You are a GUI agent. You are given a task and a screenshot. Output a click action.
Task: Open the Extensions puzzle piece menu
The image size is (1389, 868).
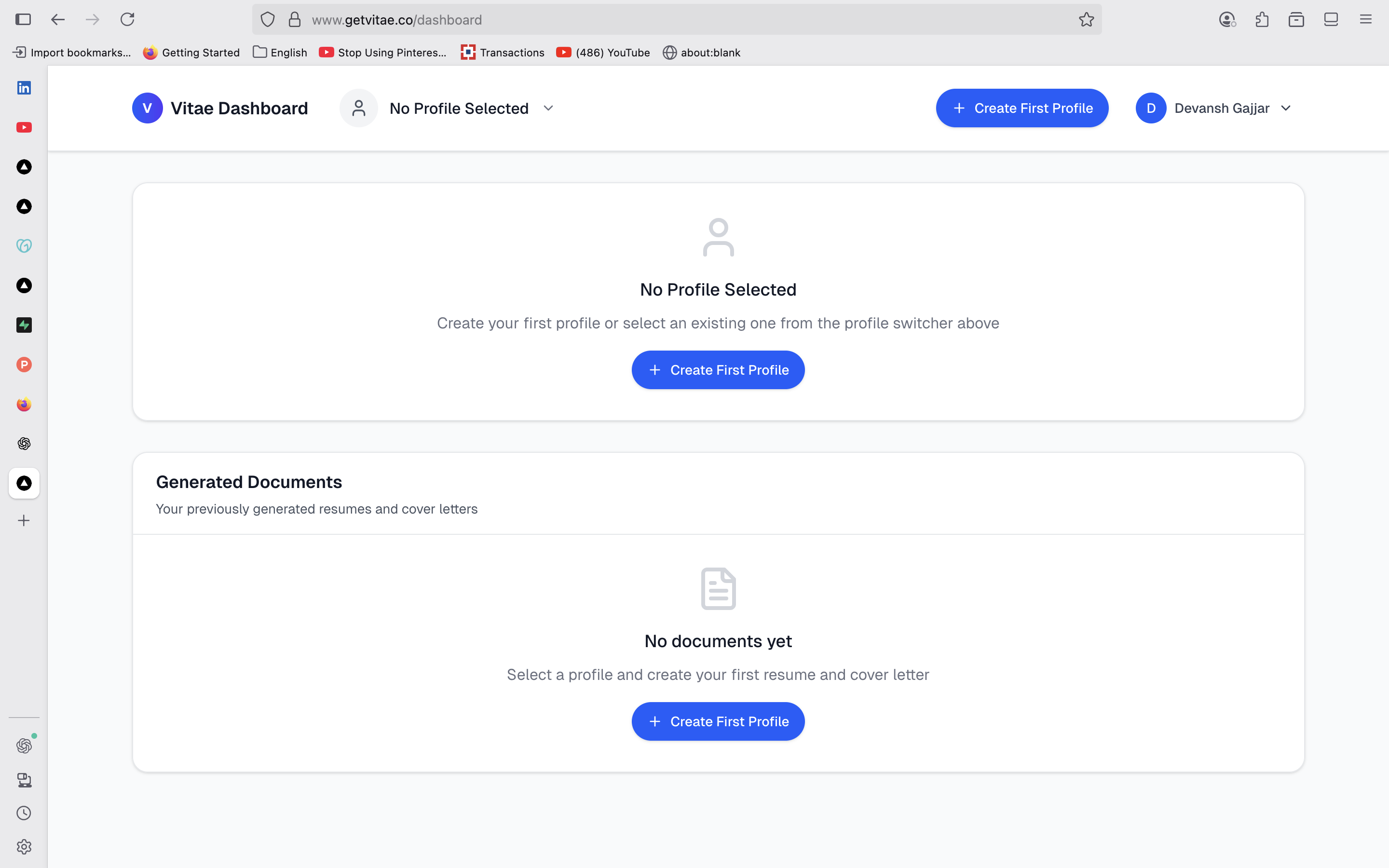point(1262,19)
